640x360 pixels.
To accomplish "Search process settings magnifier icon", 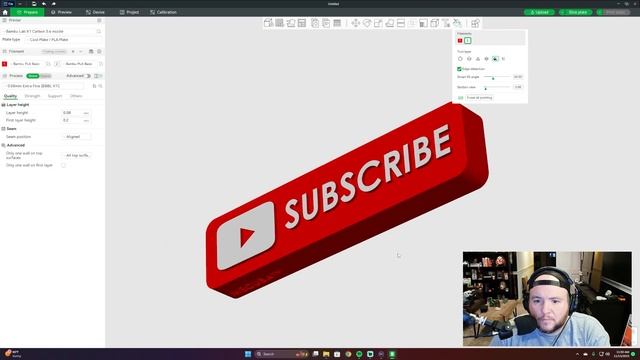I will (x=100, y=86).
